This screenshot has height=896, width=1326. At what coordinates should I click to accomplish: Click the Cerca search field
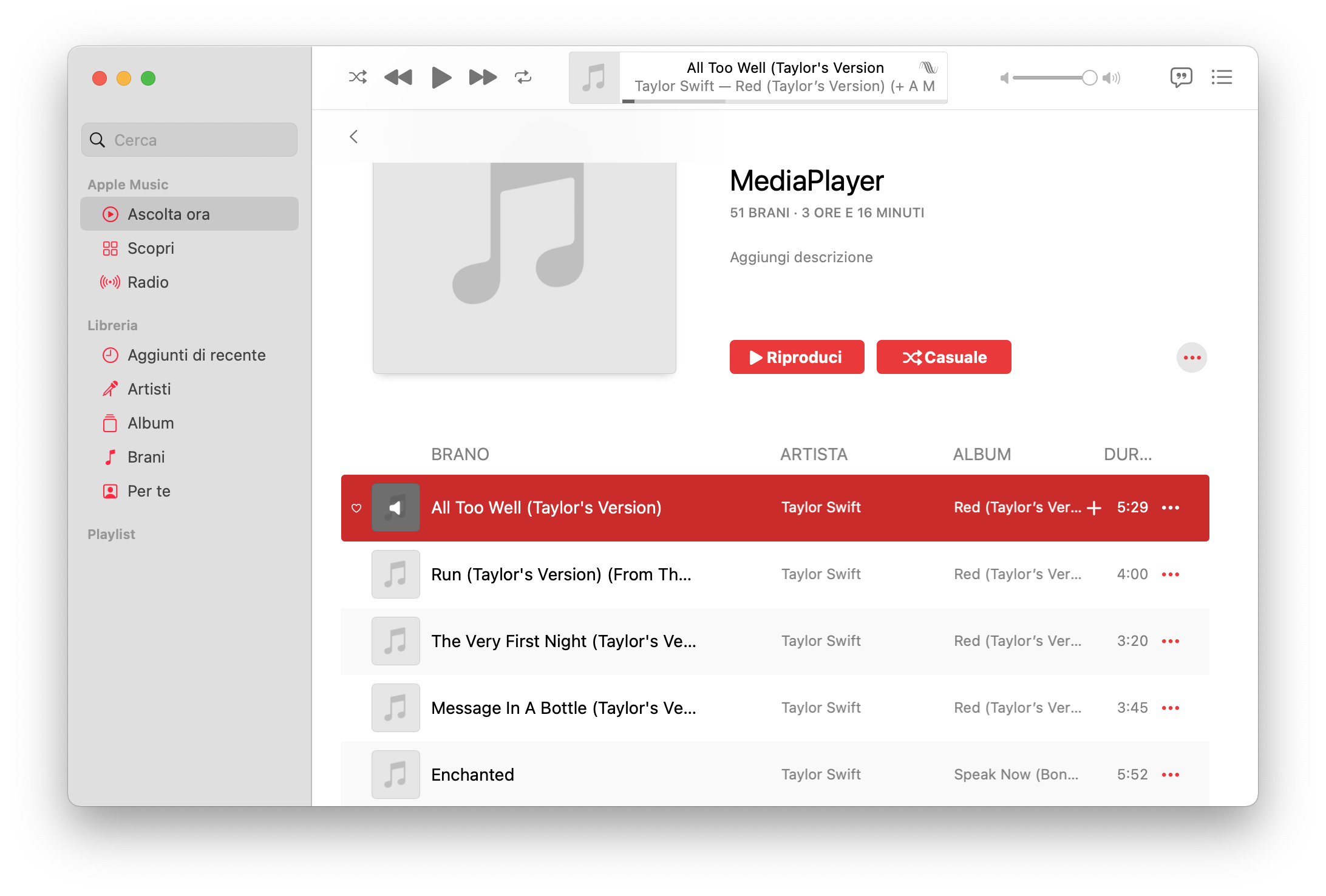coord(189,140)
